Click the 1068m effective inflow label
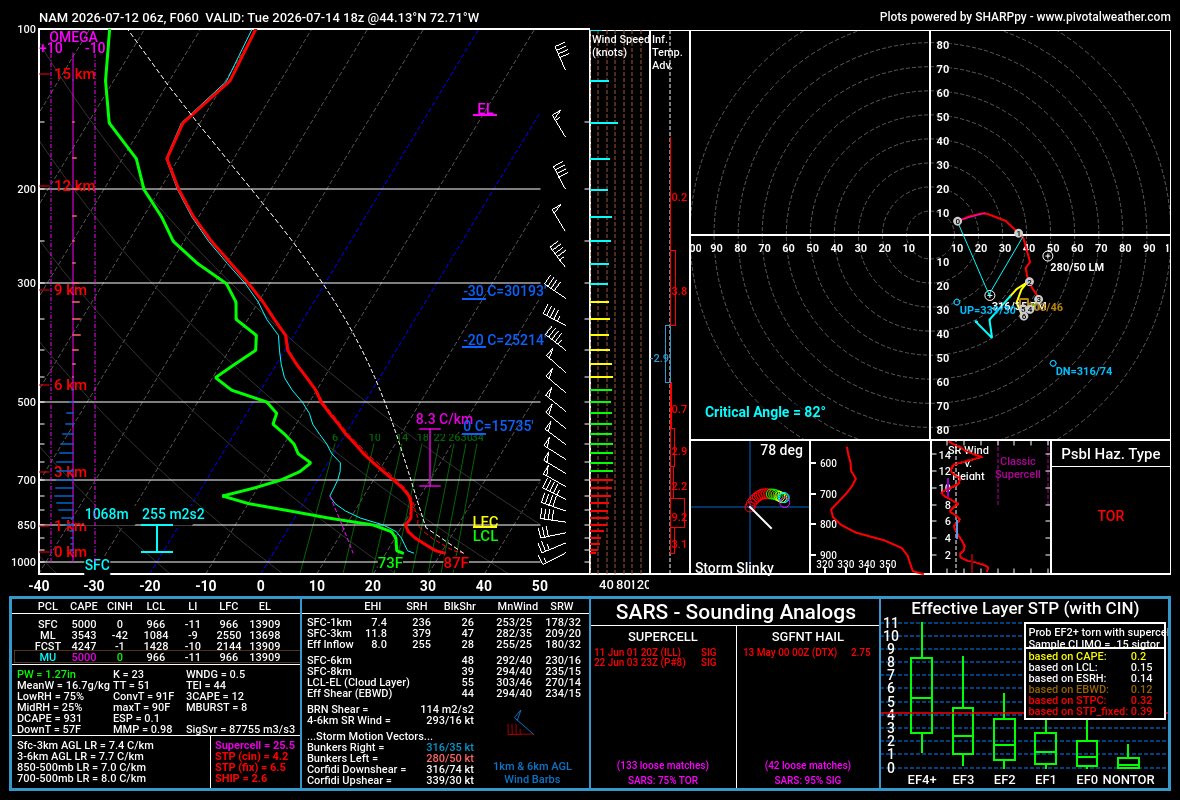Screen dimensions: 1180x800 click(107, 514)
